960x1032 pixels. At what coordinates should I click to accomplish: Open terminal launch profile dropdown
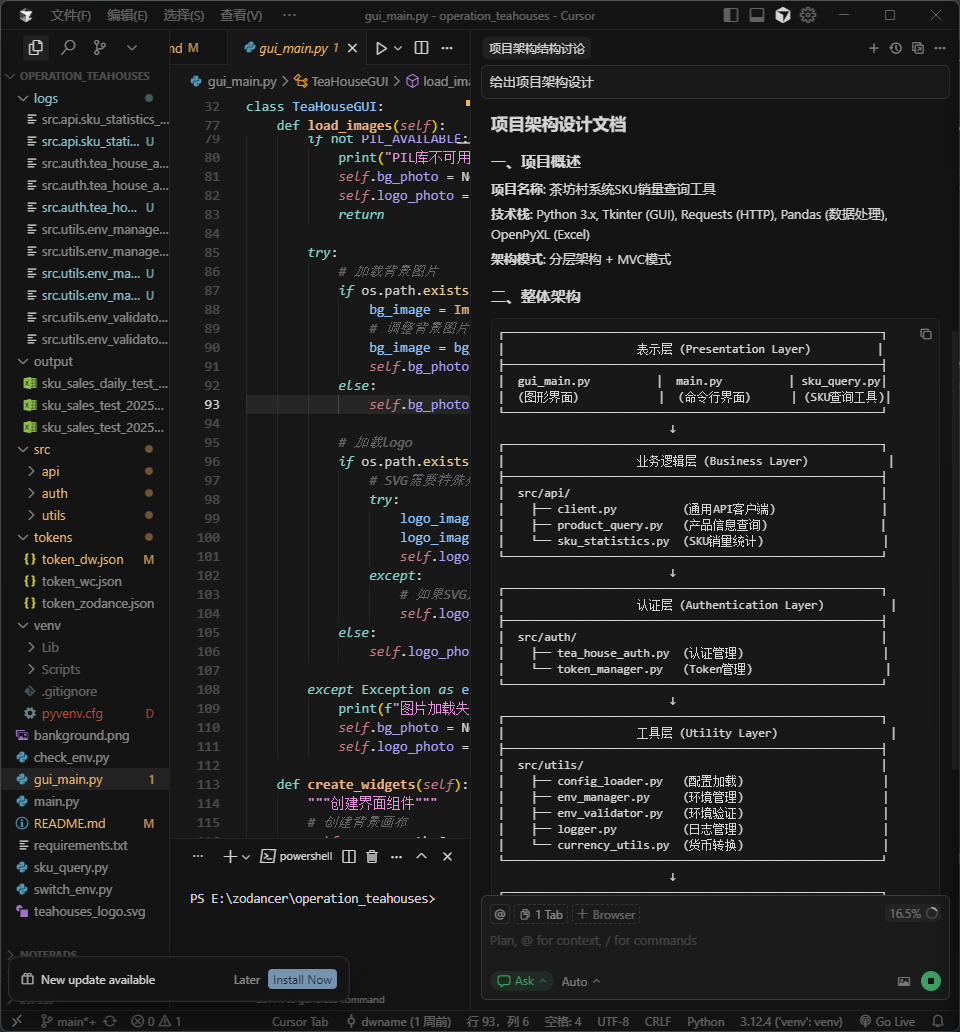[246, 857]
